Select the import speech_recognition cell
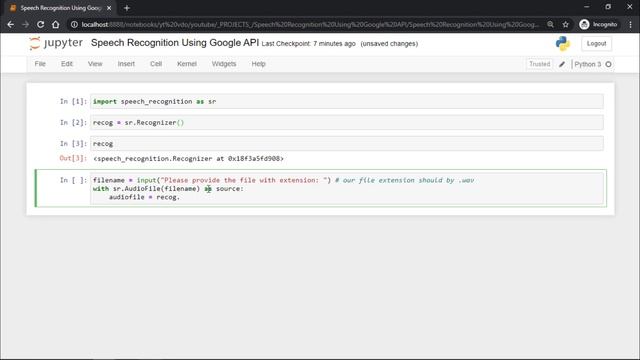640x360 pixels. coord(347,101)
